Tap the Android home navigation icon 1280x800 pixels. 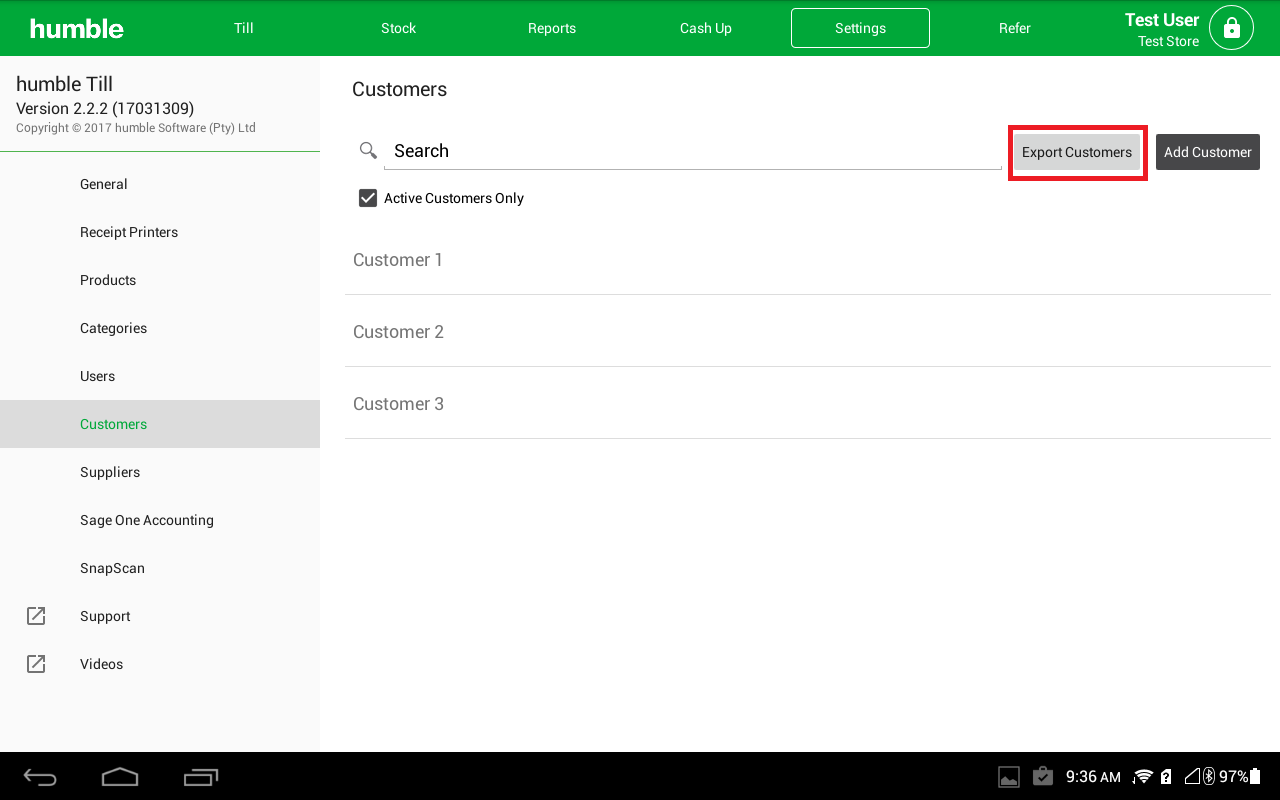click(x=120, y=777)
